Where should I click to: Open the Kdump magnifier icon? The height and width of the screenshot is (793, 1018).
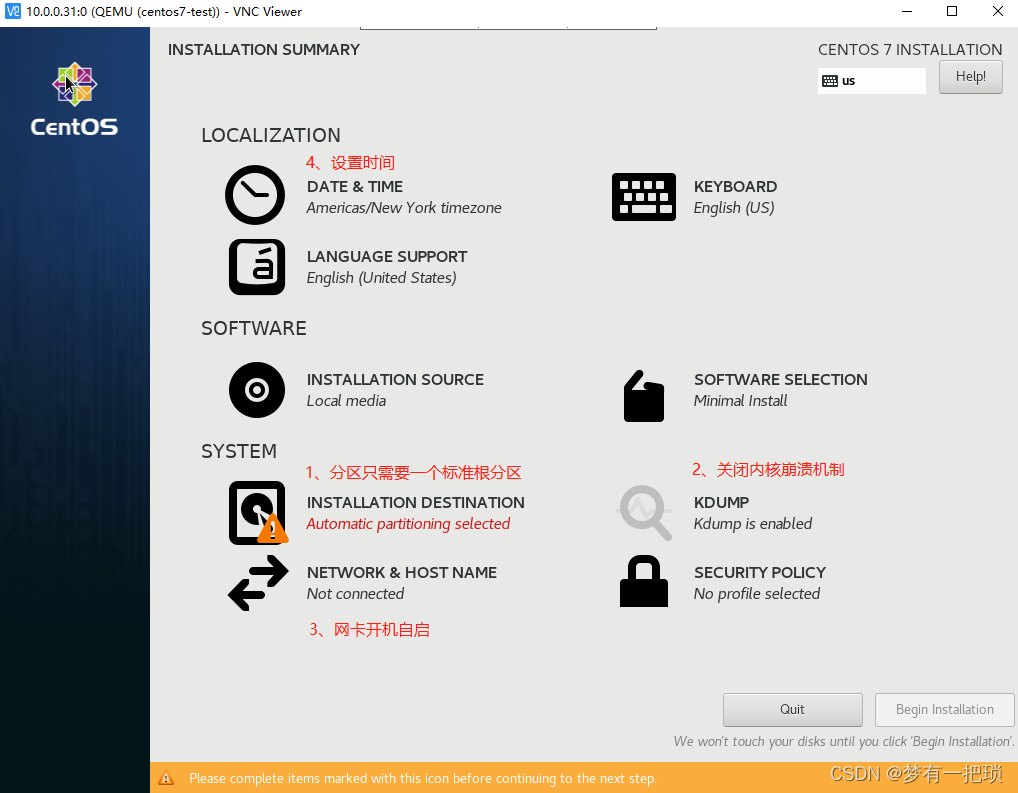pos(644,512)
